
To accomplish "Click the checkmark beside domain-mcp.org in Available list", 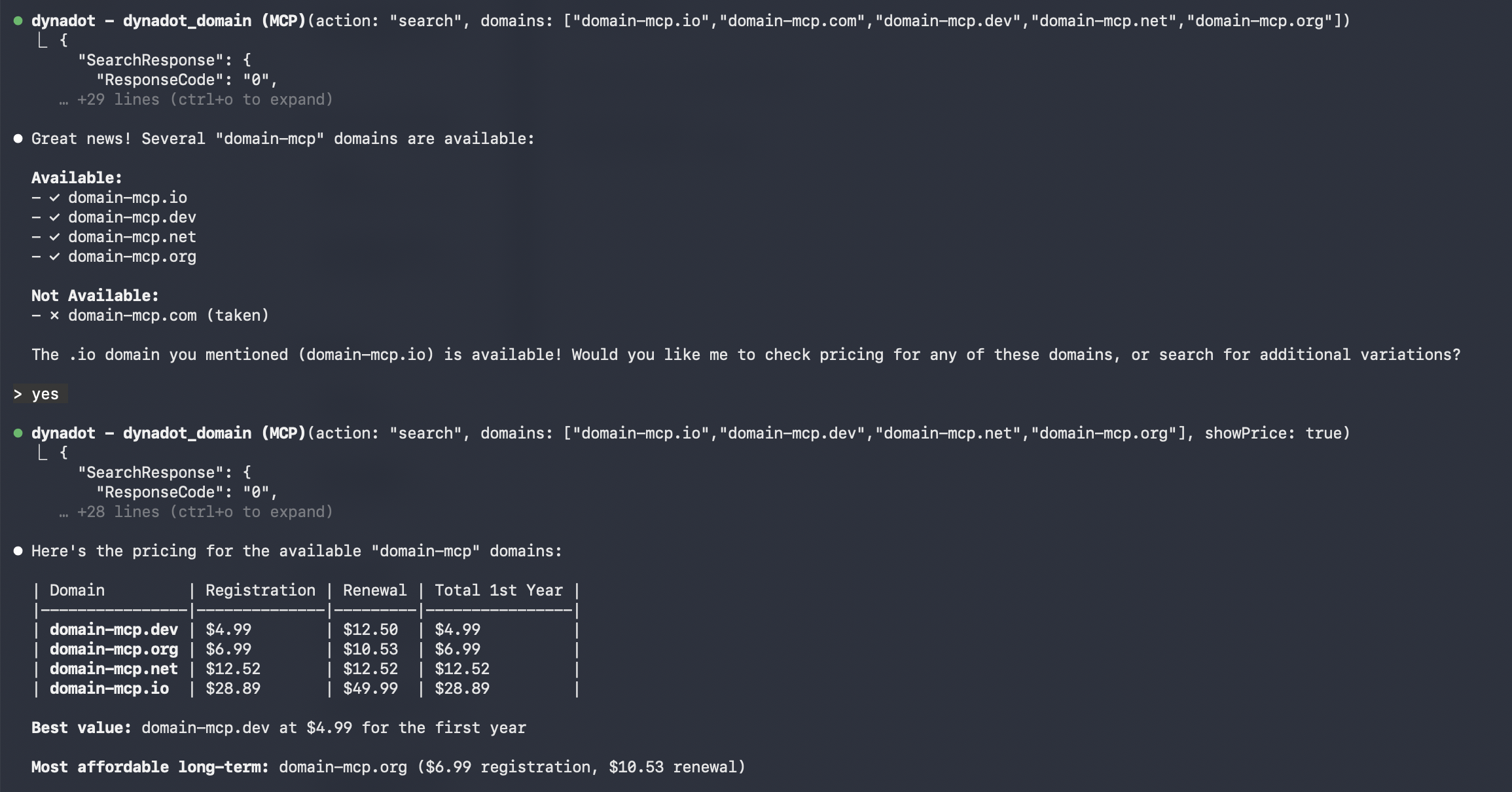I will coord(54,257).
